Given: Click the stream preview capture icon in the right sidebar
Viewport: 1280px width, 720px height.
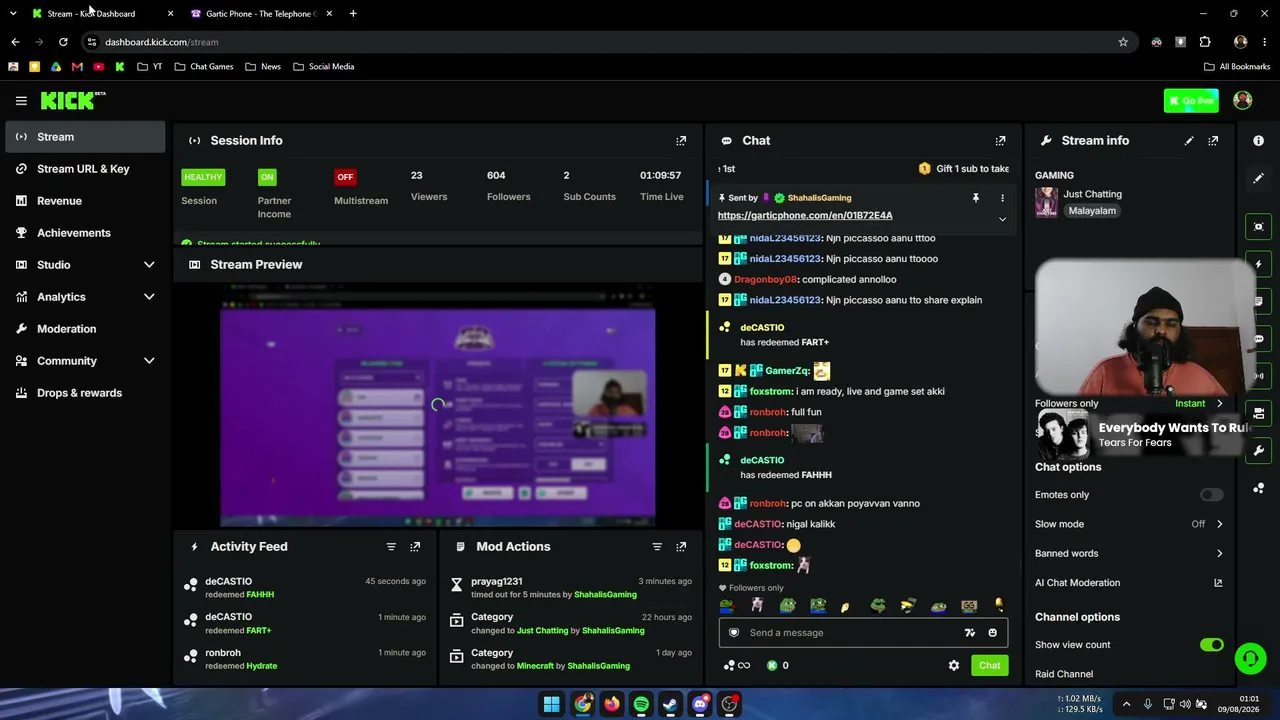Looking at the screenshot, I should 1258,227.
